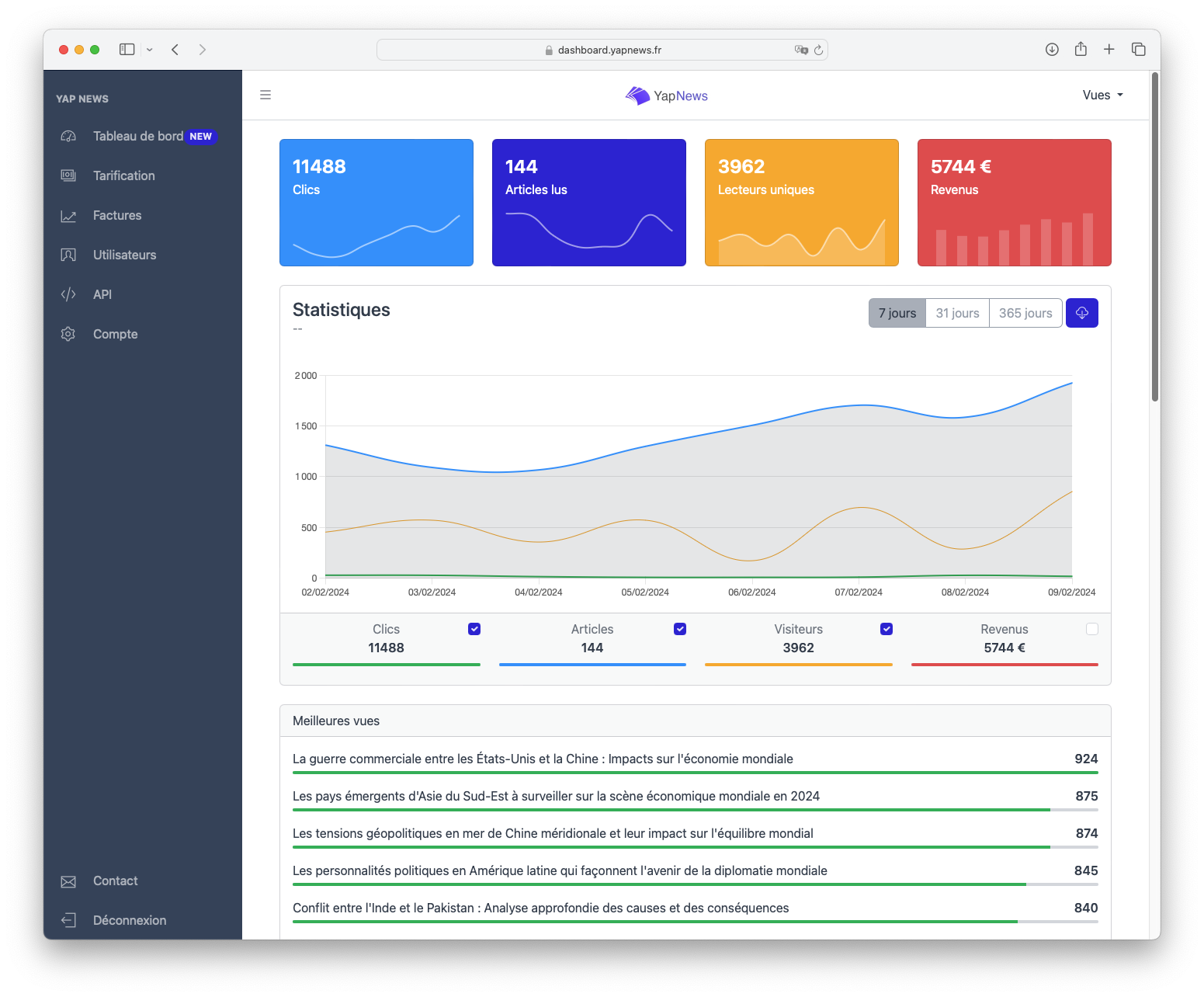Disable the Articles series checkbox

[x=680, y=629]
